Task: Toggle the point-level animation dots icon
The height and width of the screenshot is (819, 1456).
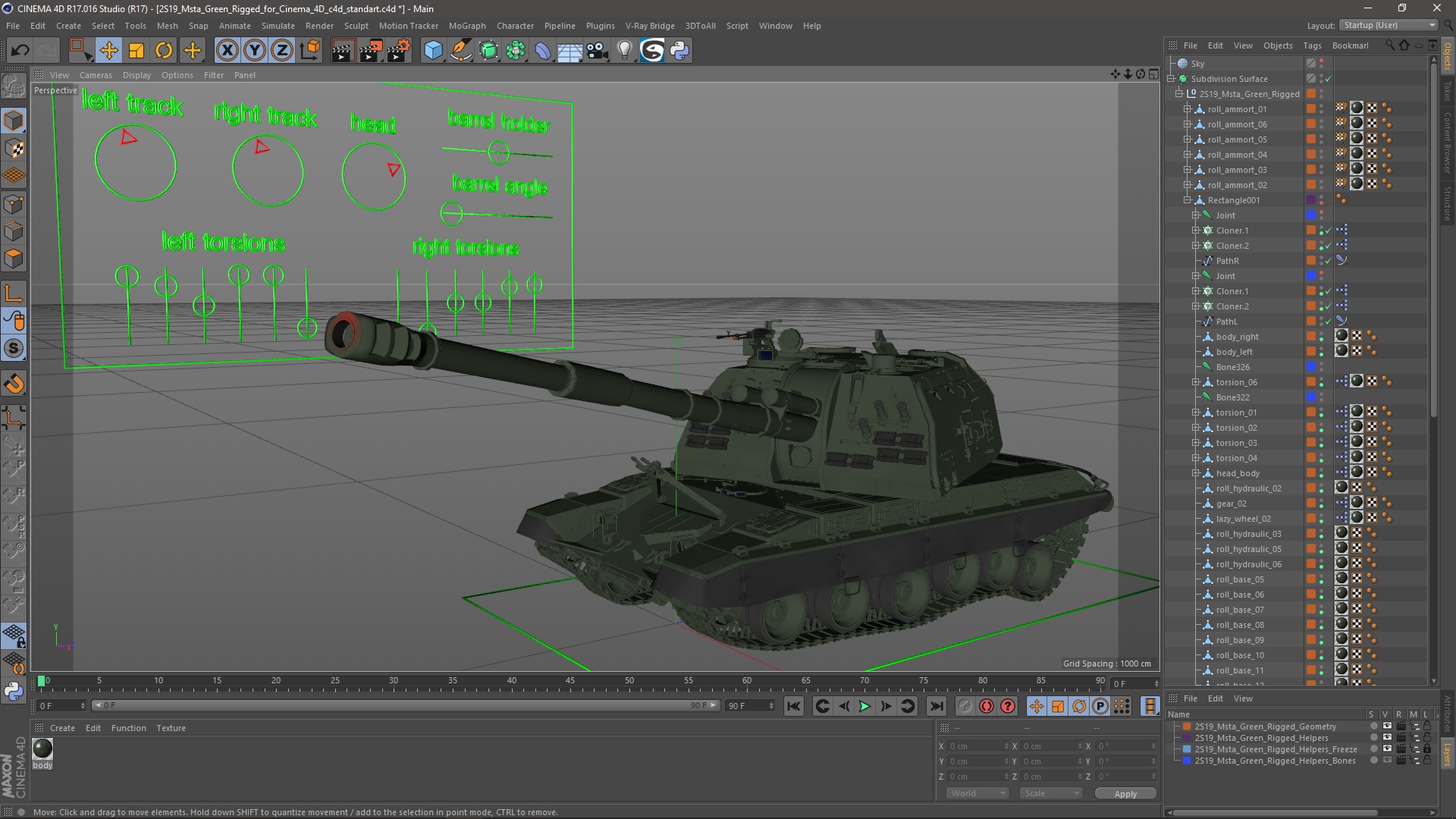Action: (x=1122, y=706)
